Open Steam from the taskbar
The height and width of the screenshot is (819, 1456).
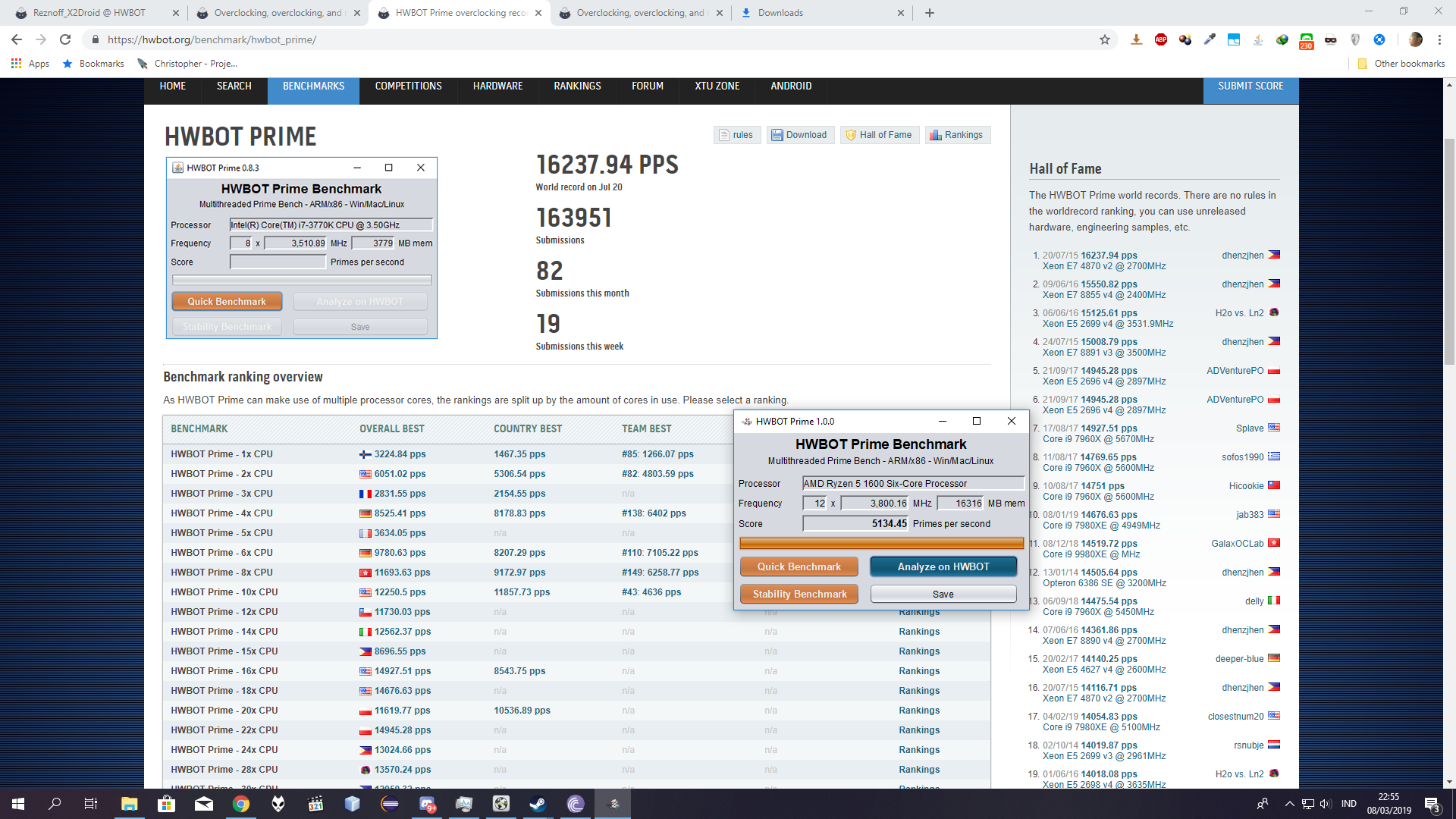[x=538, y=804]
